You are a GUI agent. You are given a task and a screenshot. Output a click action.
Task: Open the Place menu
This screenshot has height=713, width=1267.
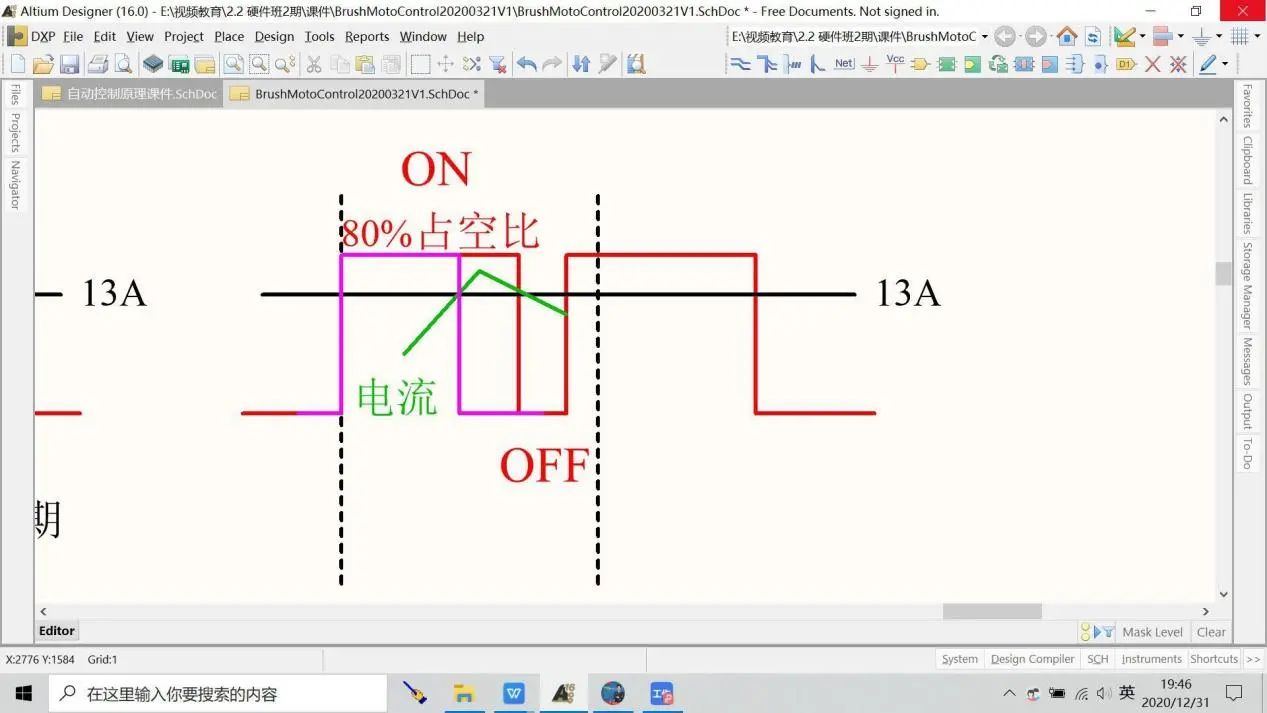pos(229,36)
